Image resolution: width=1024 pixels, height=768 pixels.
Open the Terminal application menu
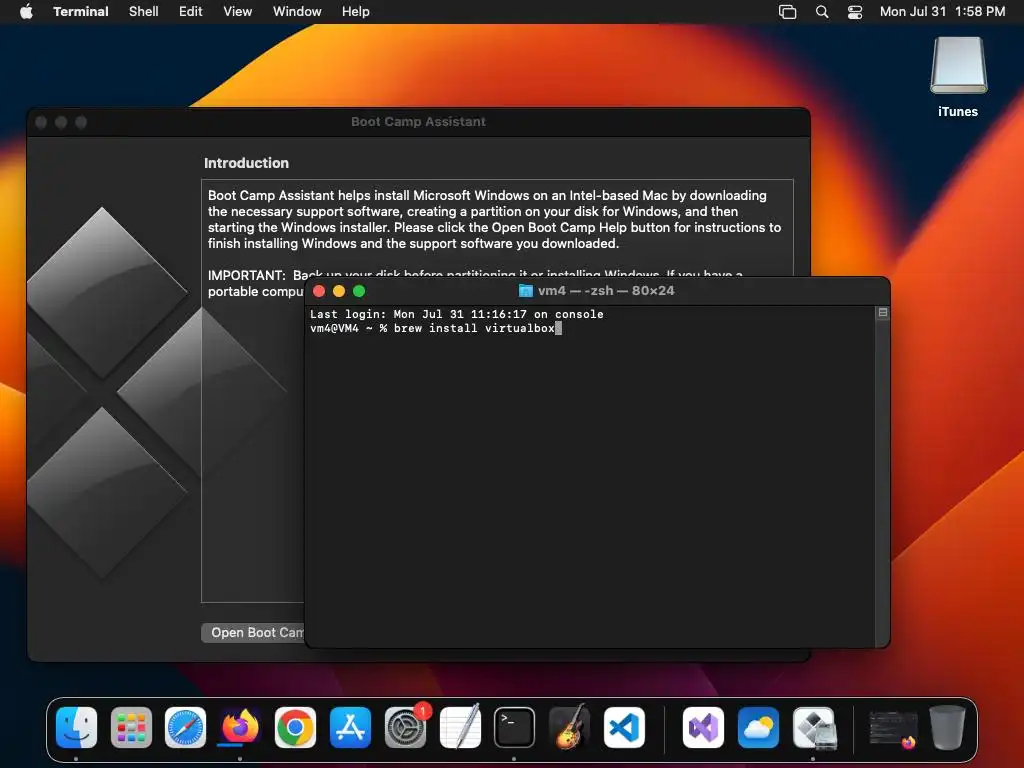coord(81,12)
